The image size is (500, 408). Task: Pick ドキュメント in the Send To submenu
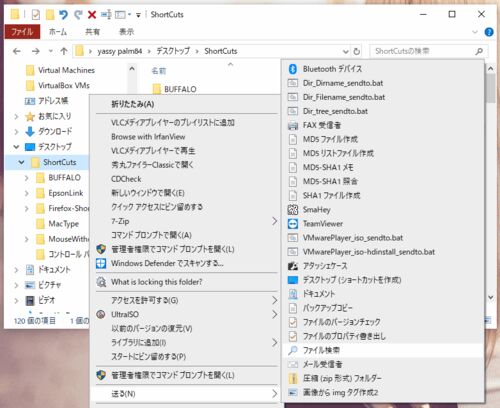click(x=383, y=294)
